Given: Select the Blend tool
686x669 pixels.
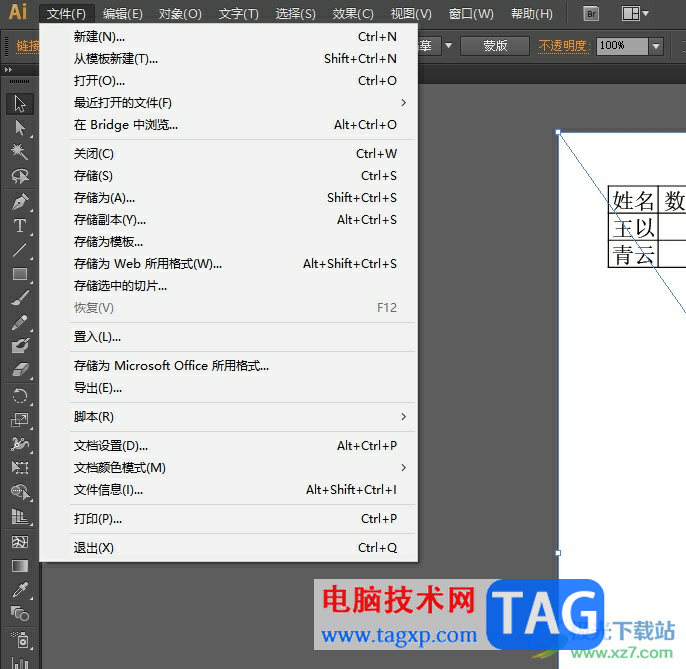Looking at the screenshot, I should click(20, 614).
